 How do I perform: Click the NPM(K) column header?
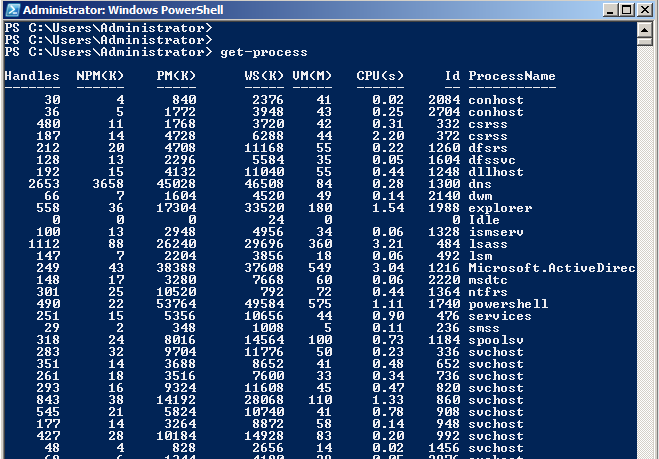(100, 76)
